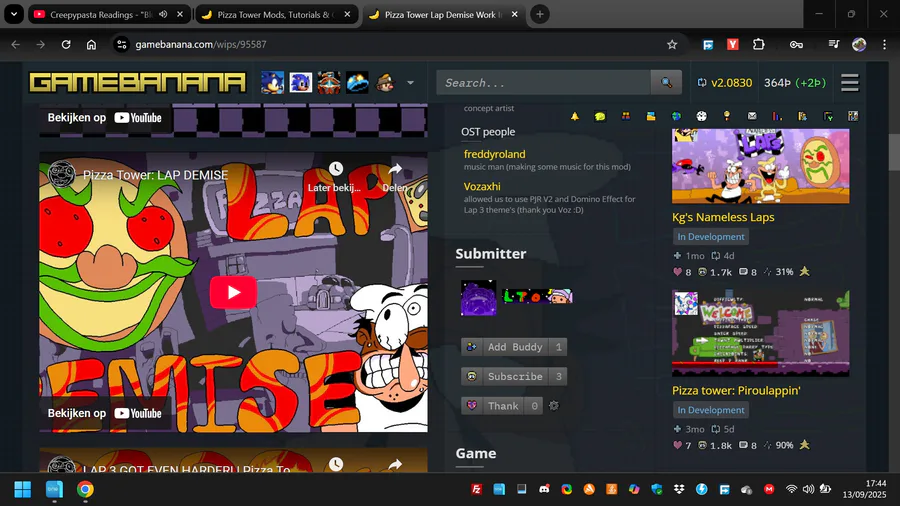The height and width of the screenshot is (506, 900).
Task: Switch to Pizza Tower Mods, Tutorials tab
Action: click(274, 14)
